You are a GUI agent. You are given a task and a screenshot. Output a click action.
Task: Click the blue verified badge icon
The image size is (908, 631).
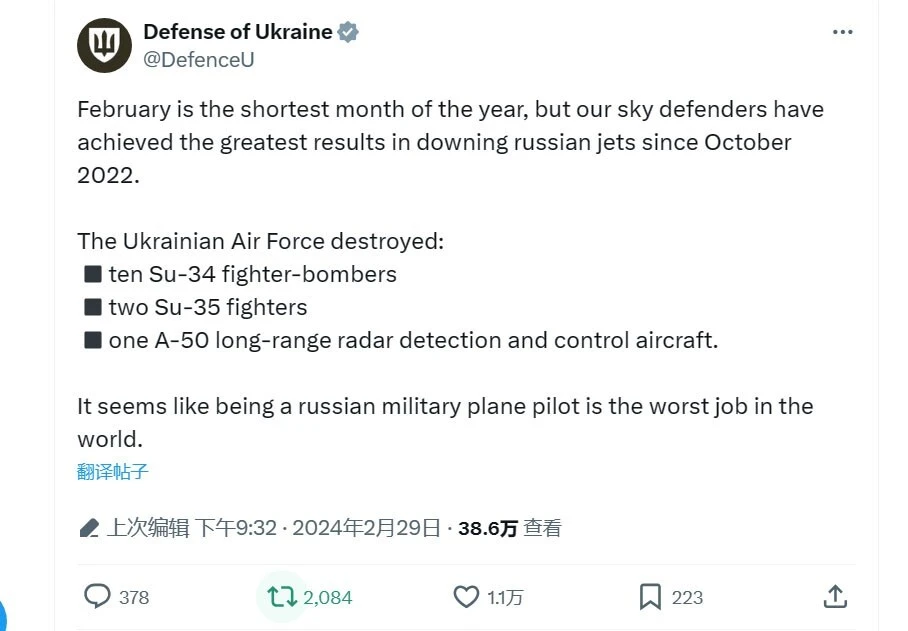pyautogui.click(x=348, y=32)
